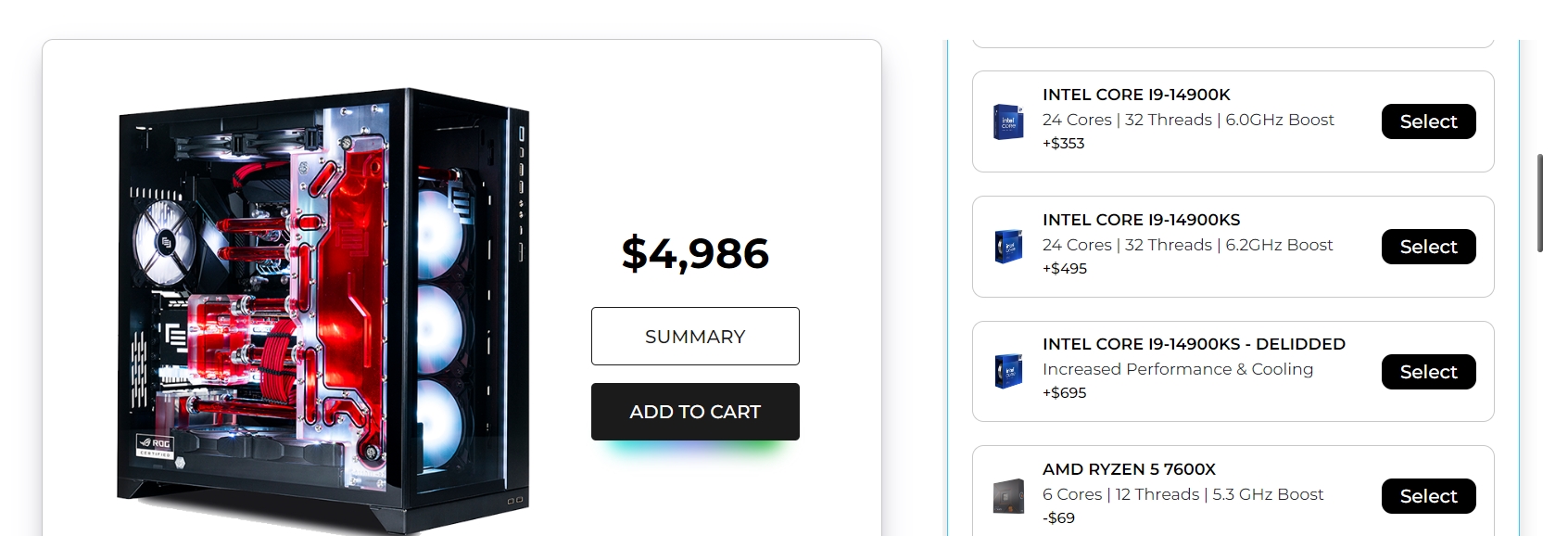The height and width of the screenshot is (536, 1568).
Task: Click the Intel Core i9-14900K processor icon
Action: [x=1008, y=122]
